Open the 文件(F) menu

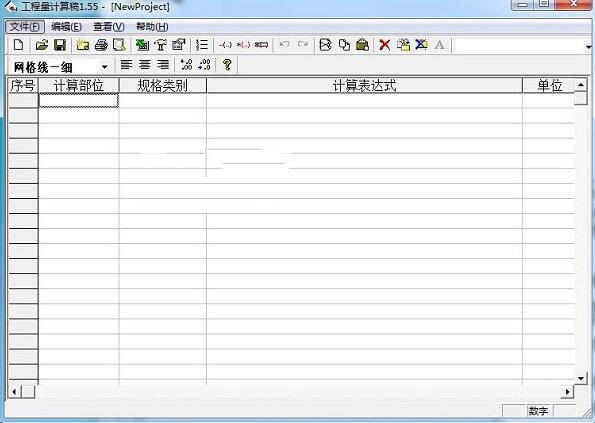tap(25, 27)
